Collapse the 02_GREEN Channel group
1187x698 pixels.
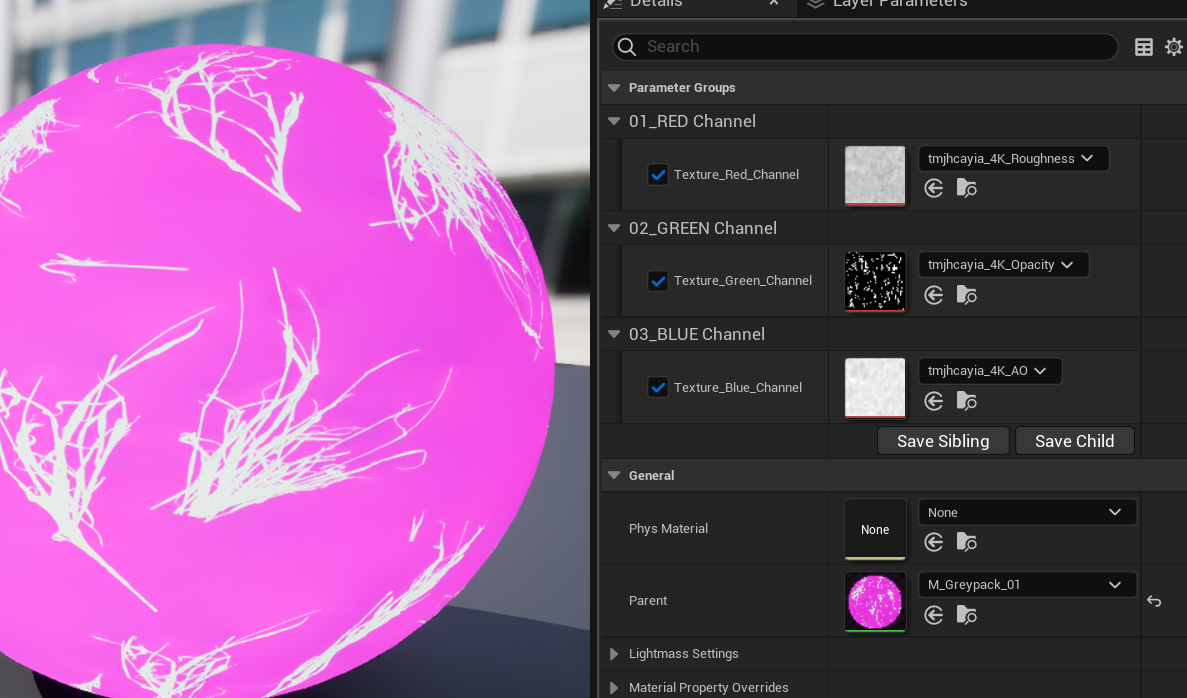(614, 228)
